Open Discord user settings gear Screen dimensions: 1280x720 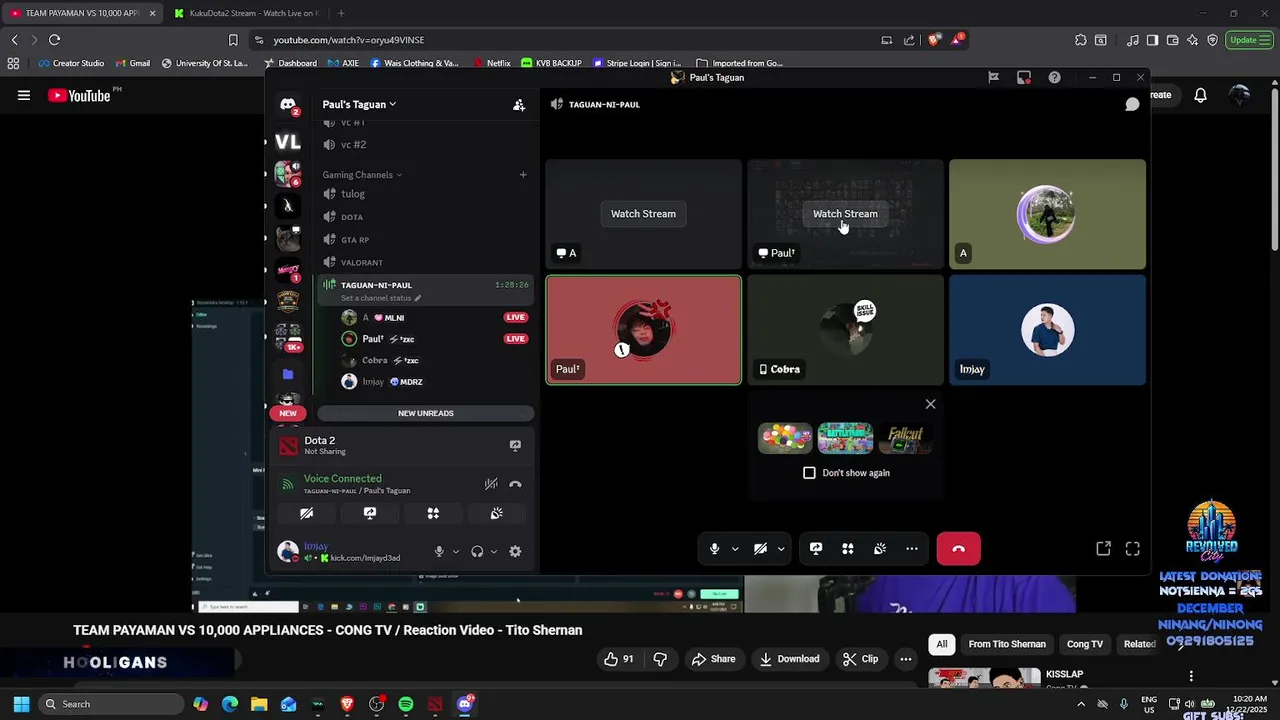pos(515,551)
